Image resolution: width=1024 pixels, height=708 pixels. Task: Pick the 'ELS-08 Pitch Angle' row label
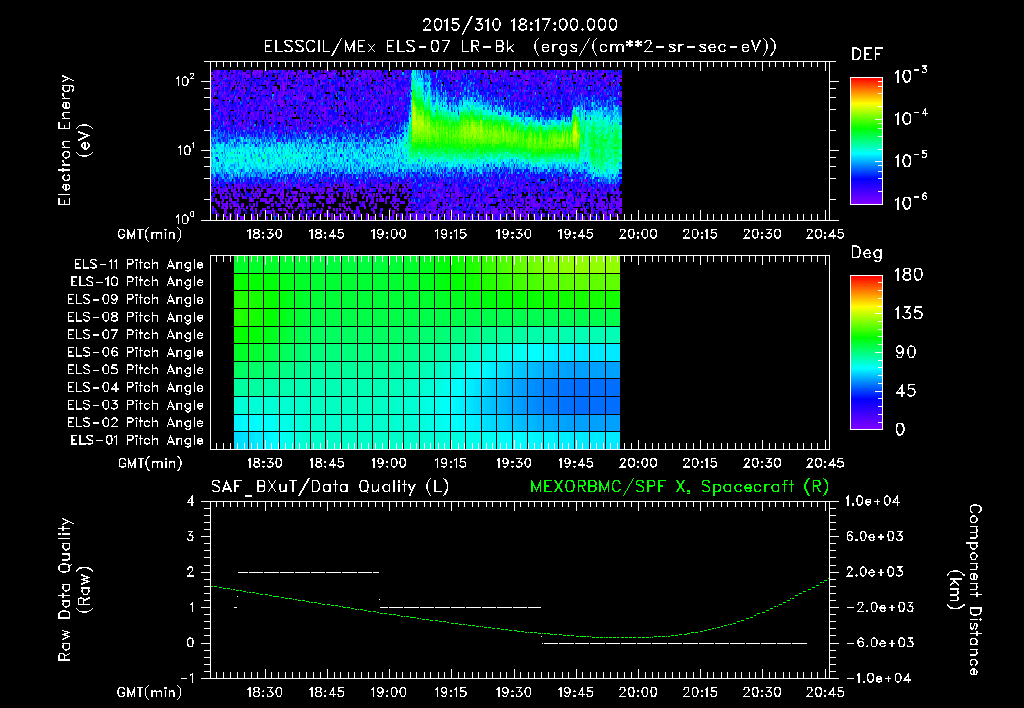point(135,317)
